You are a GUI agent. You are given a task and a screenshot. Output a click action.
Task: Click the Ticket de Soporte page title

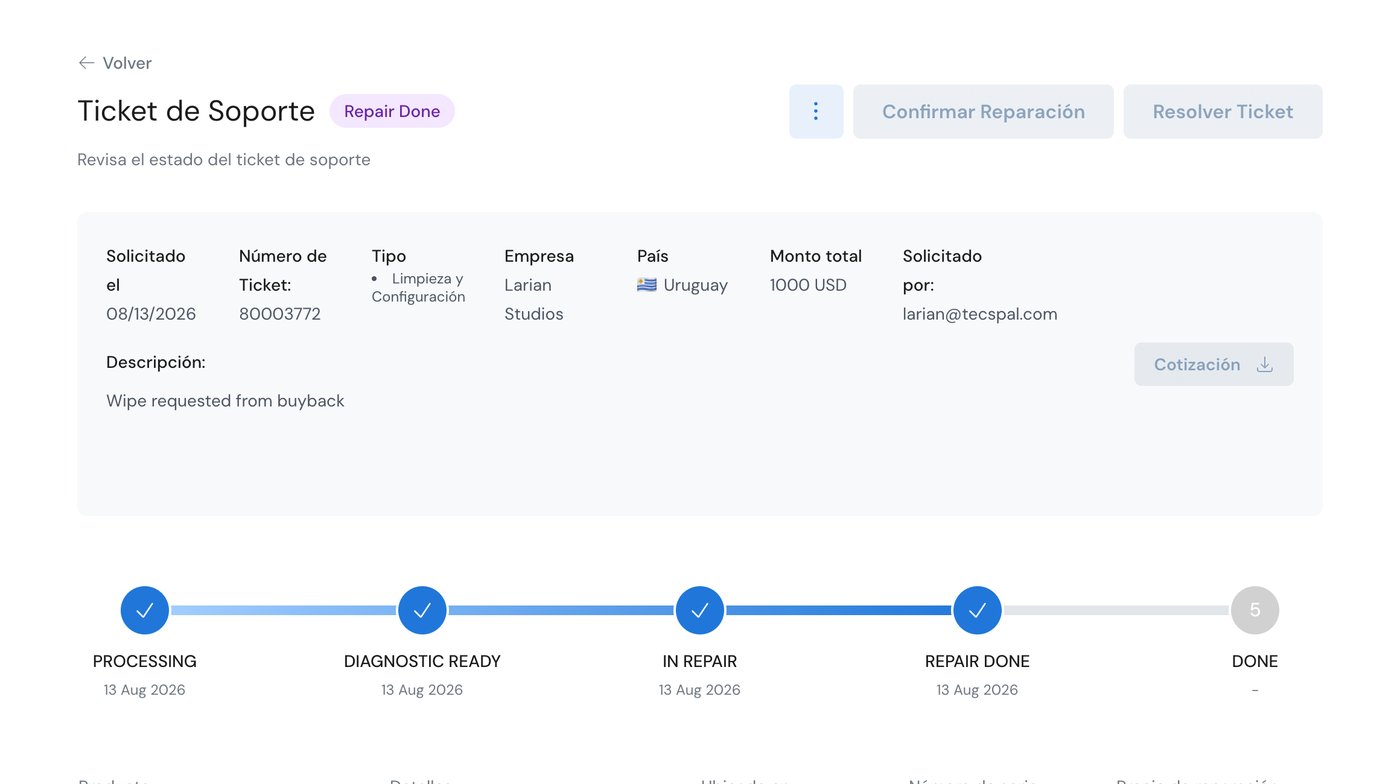(196, 111)
